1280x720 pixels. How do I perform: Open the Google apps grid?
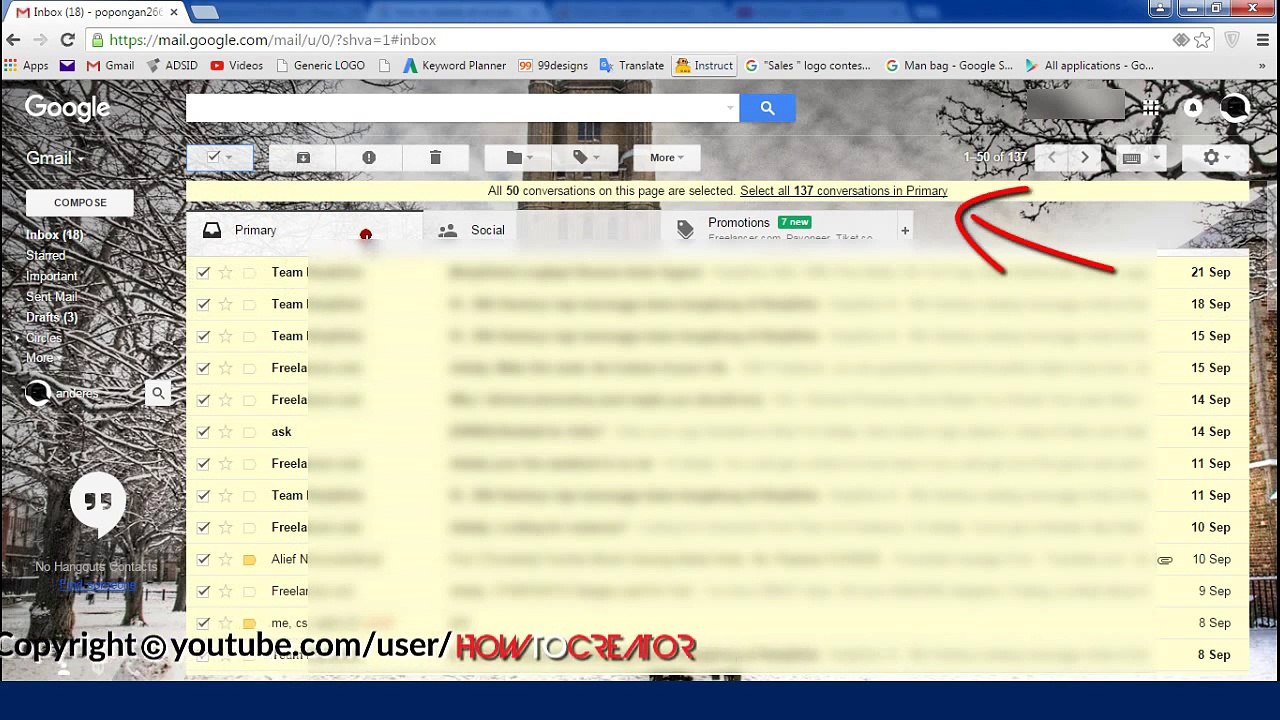pos(1151,108)
